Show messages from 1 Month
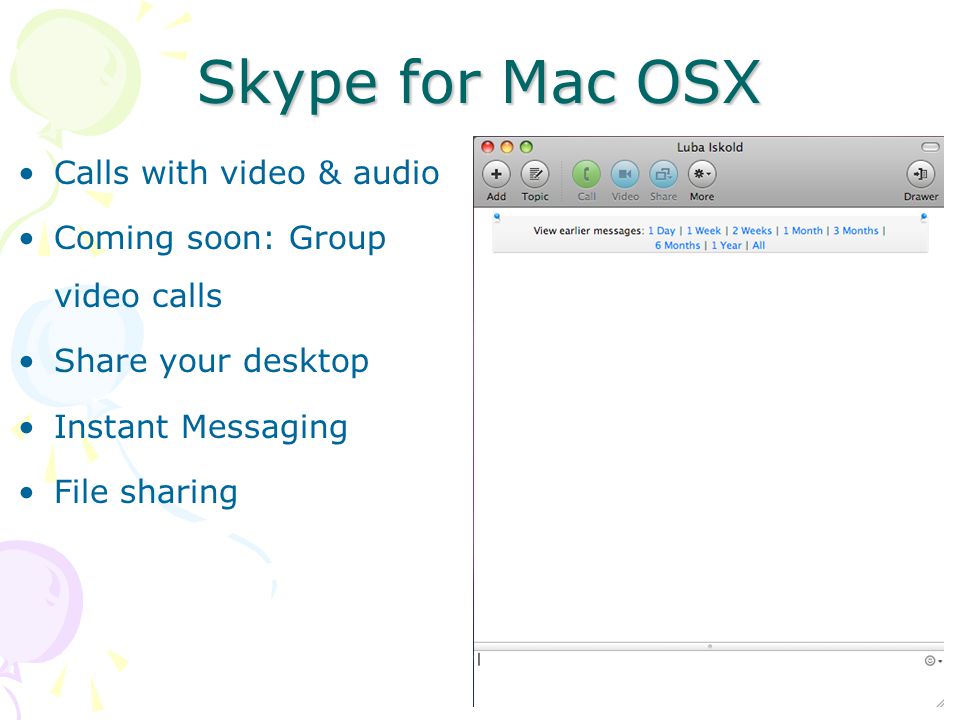The height and width of the screenshot is (720, 960). click(x=803, y=231)
